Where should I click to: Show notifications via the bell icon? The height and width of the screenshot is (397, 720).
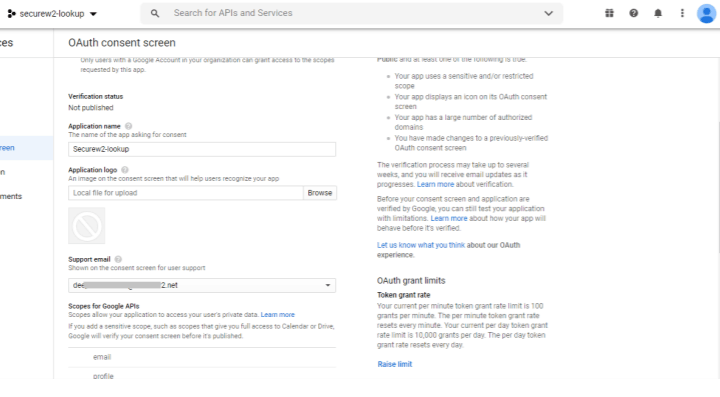[x=658, y=13]
